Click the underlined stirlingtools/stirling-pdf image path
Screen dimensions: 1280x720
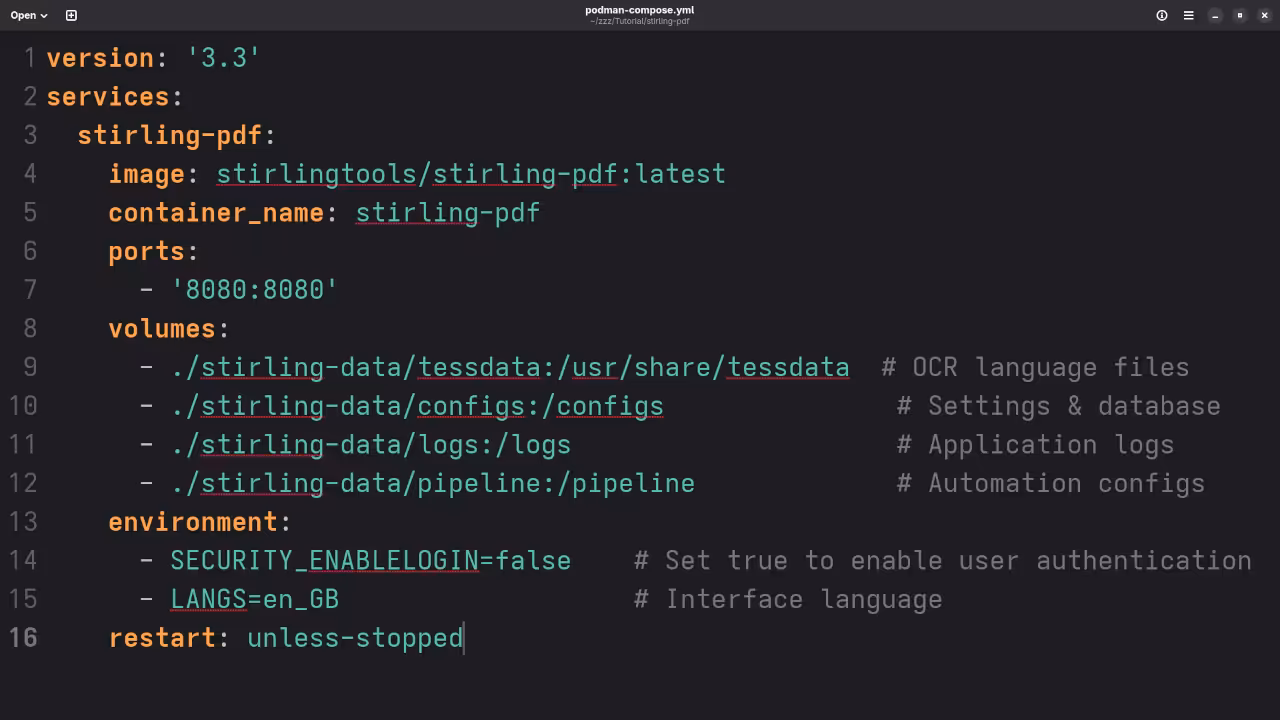(420, 173)
